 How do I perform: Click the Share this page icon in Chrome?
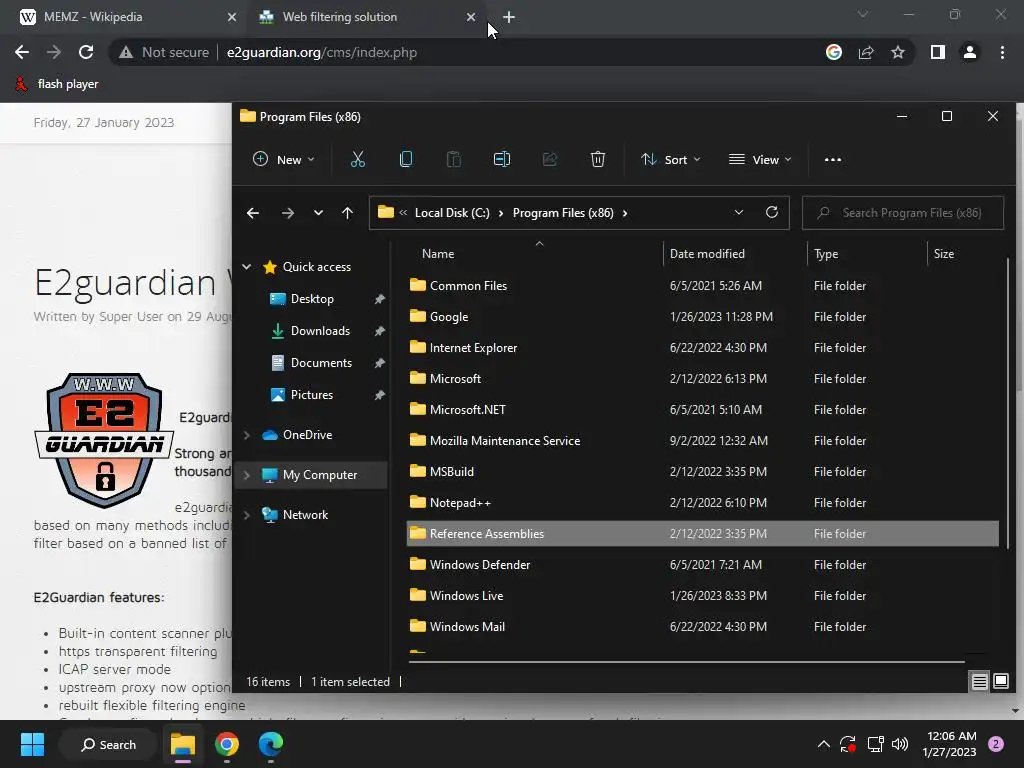pos(866,52)
